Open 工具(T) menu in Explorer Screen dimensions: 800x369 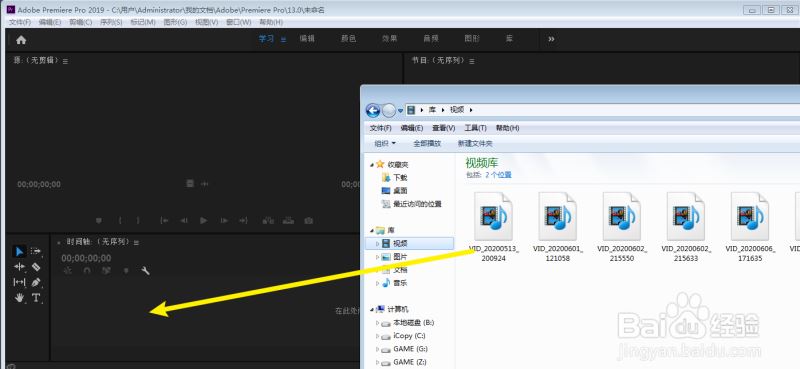[476, 128]
